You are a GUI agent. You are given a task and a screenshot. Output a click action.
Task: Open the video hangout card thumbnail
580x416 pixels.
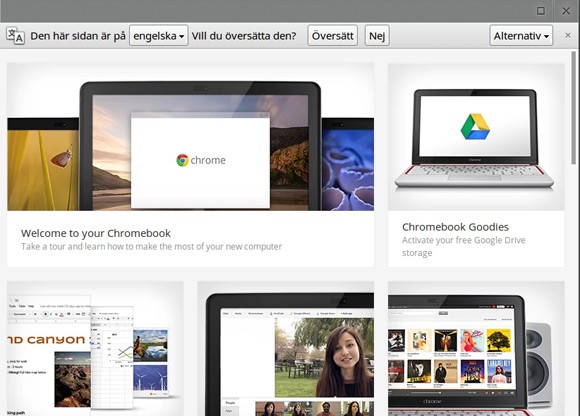coord(286,348)
